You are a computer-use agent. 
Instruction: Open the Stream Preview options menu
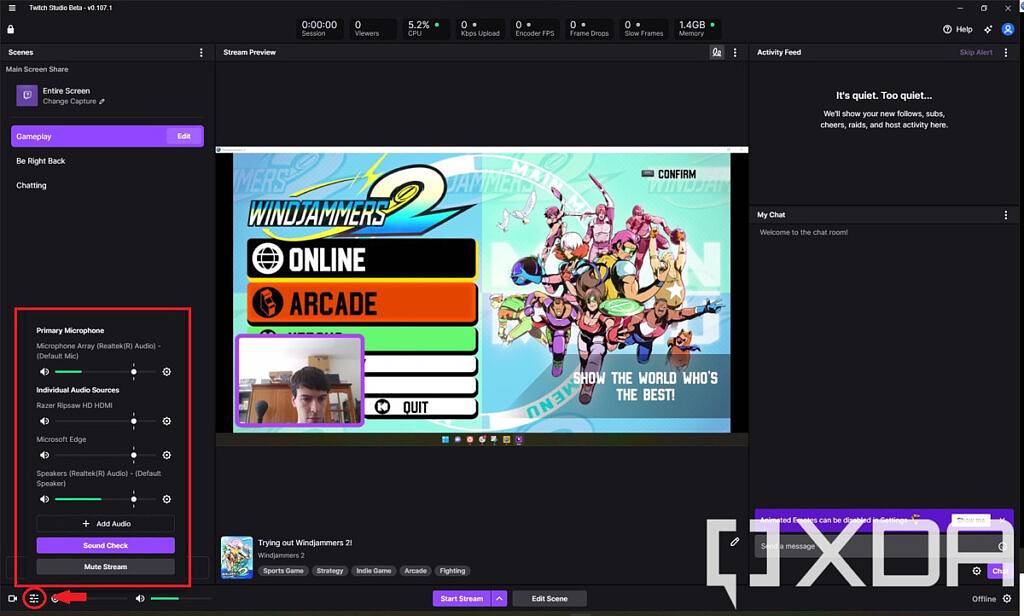coord(735,52)
